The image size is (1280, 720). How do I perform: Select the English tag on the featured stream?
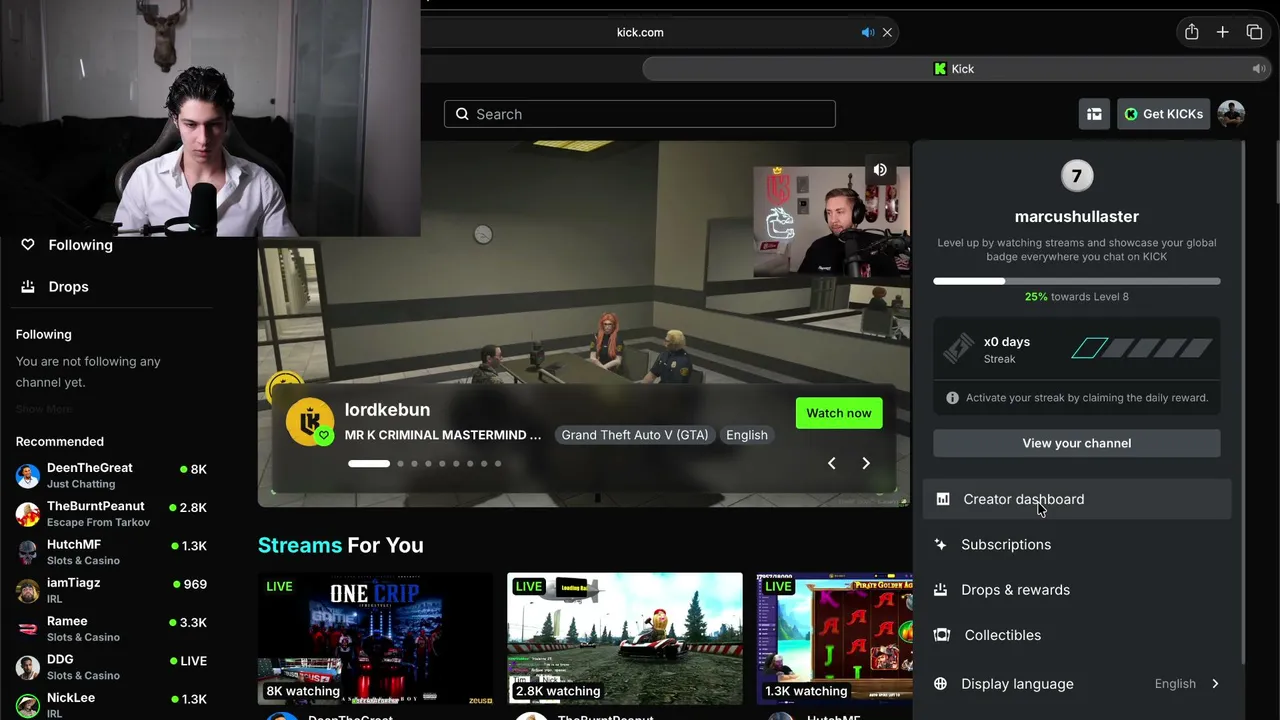pyautogui.click(x=747, y=435)
